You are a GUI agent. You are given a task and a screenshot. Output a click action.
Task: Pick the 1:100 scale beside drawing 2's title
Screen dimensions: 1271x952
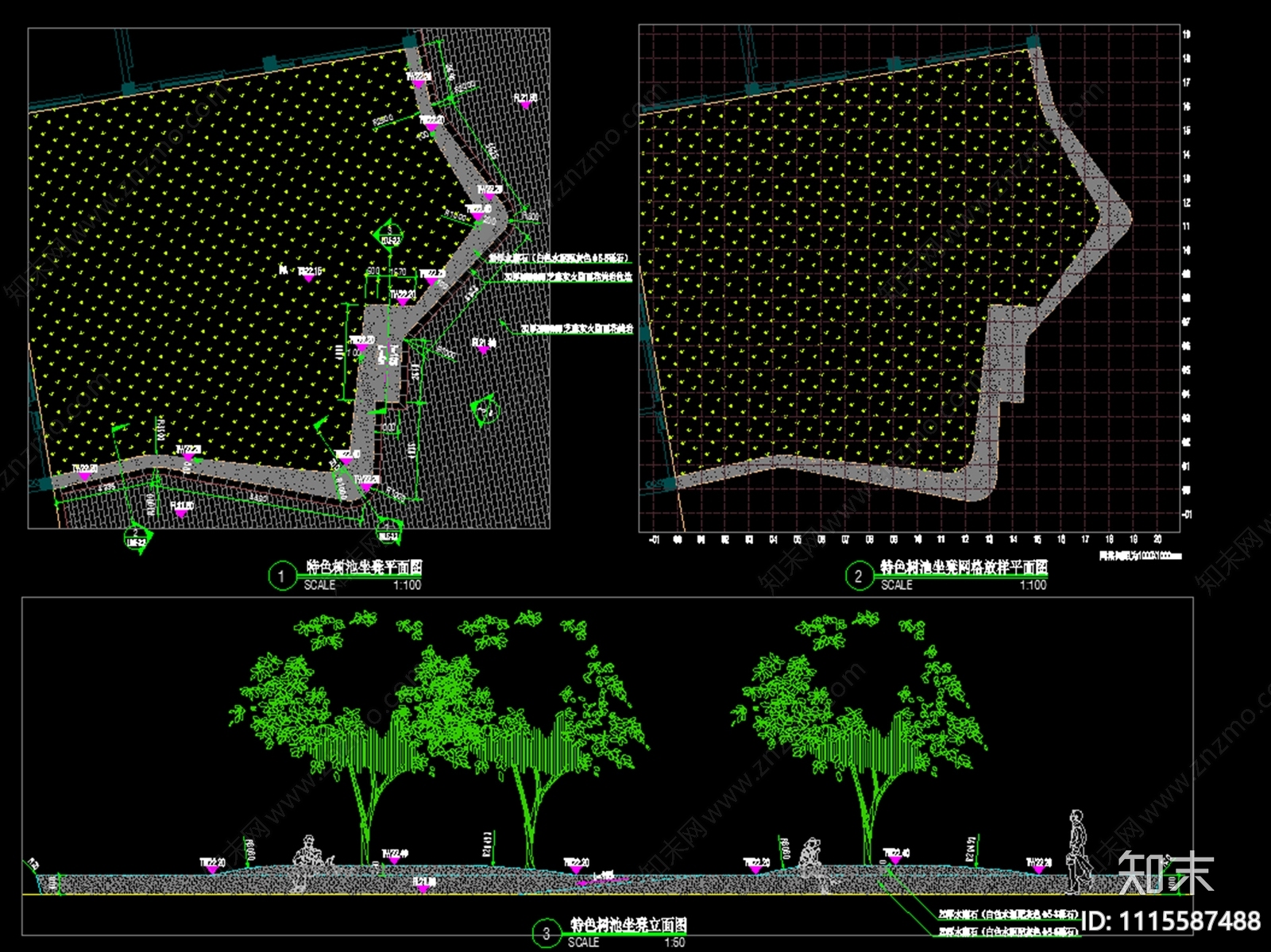coord(1033,585)
